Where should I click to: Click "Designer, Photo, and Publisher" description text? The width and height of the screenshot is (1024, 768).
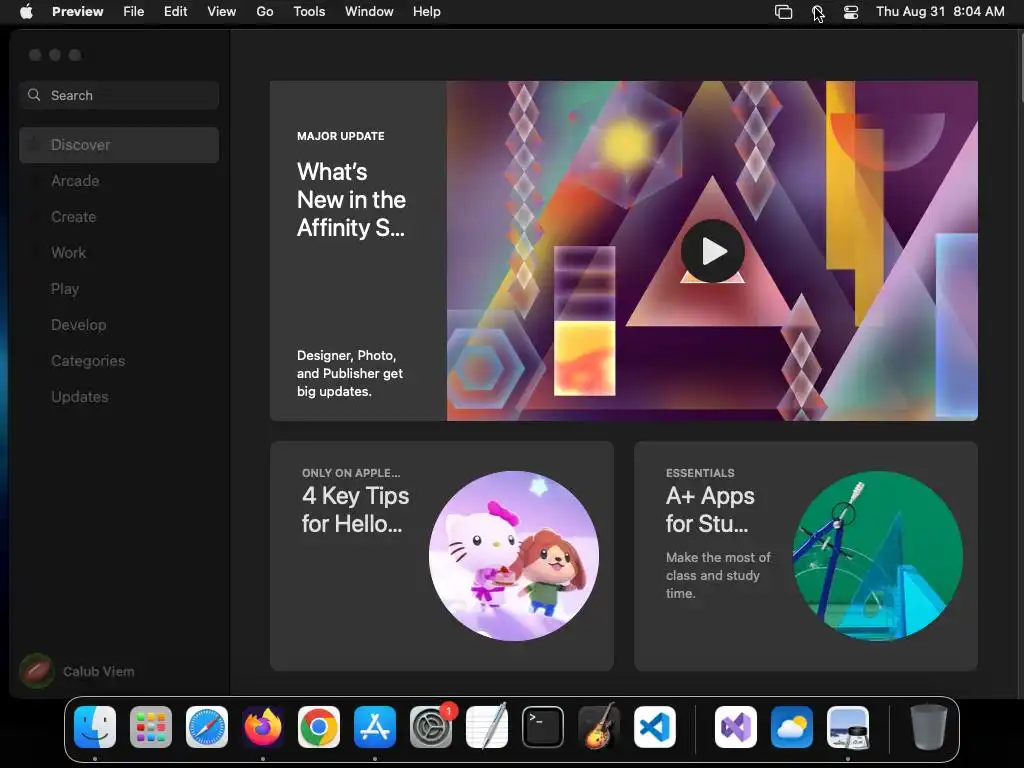[x=350, y=374]
